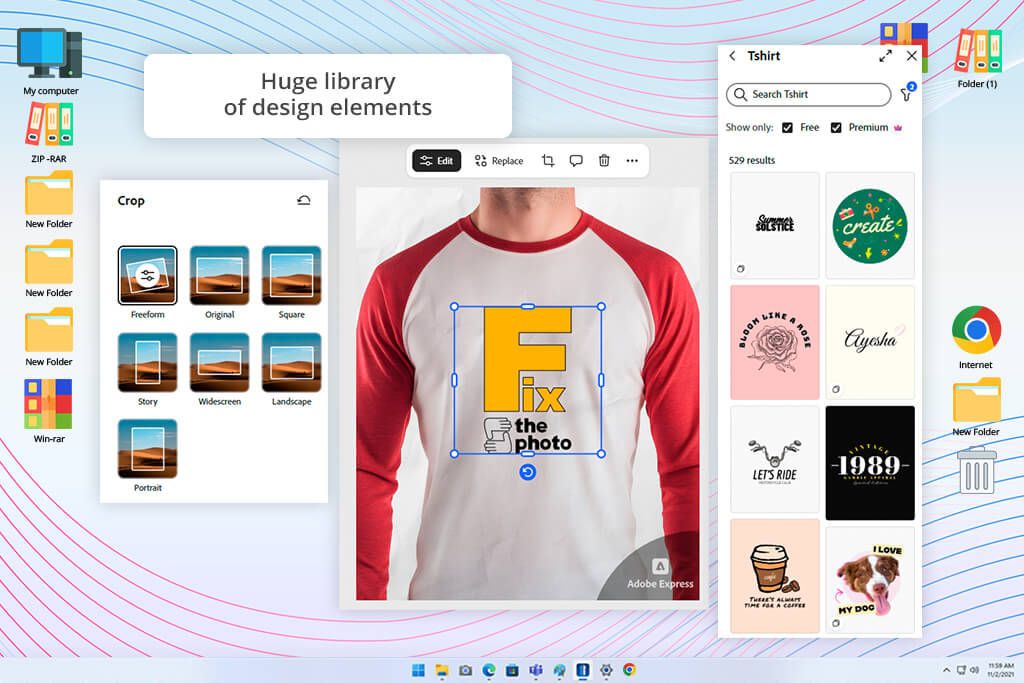Click the 'Fix the photo' design on the shirt

[x=528, y=380]
